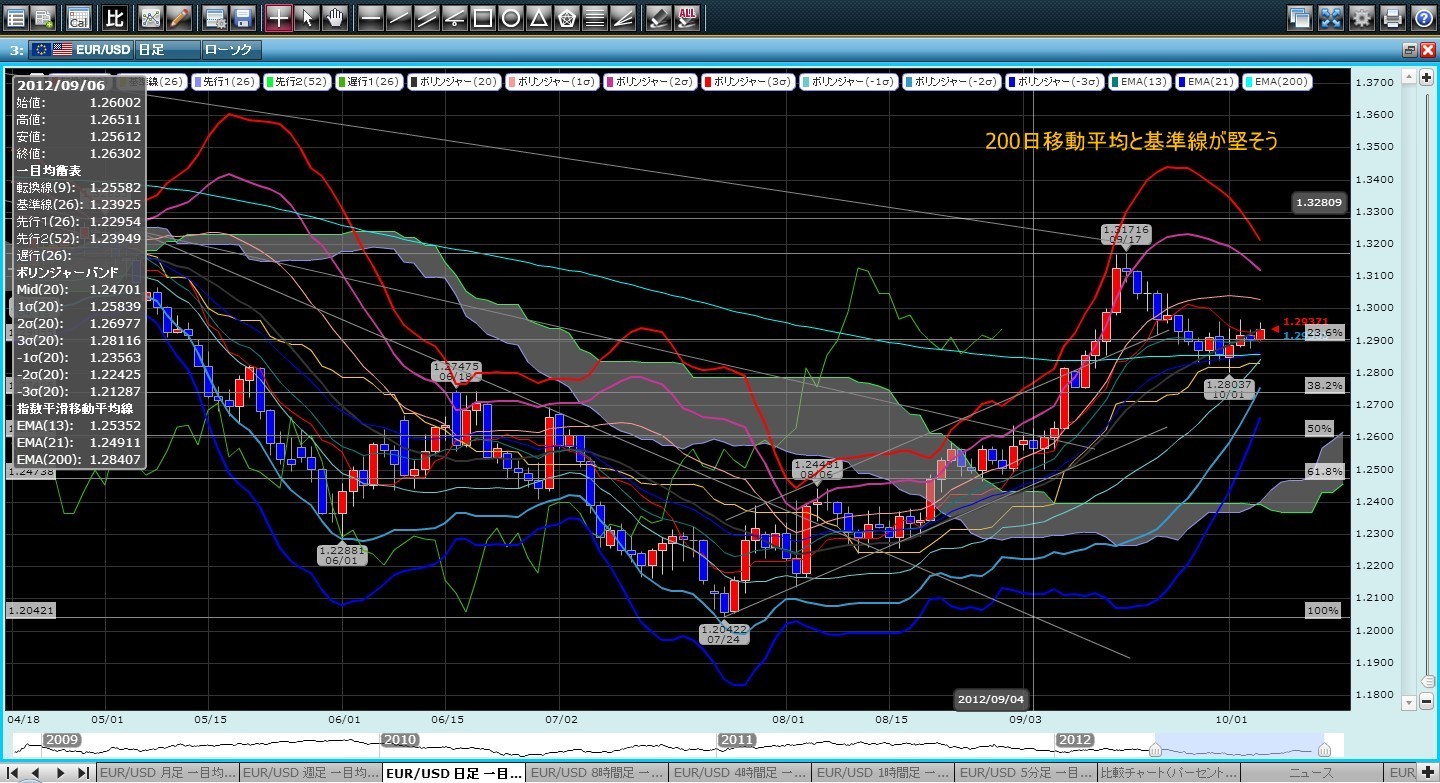Open the ローソク chart type dropdown

click(x=231, y=49)
